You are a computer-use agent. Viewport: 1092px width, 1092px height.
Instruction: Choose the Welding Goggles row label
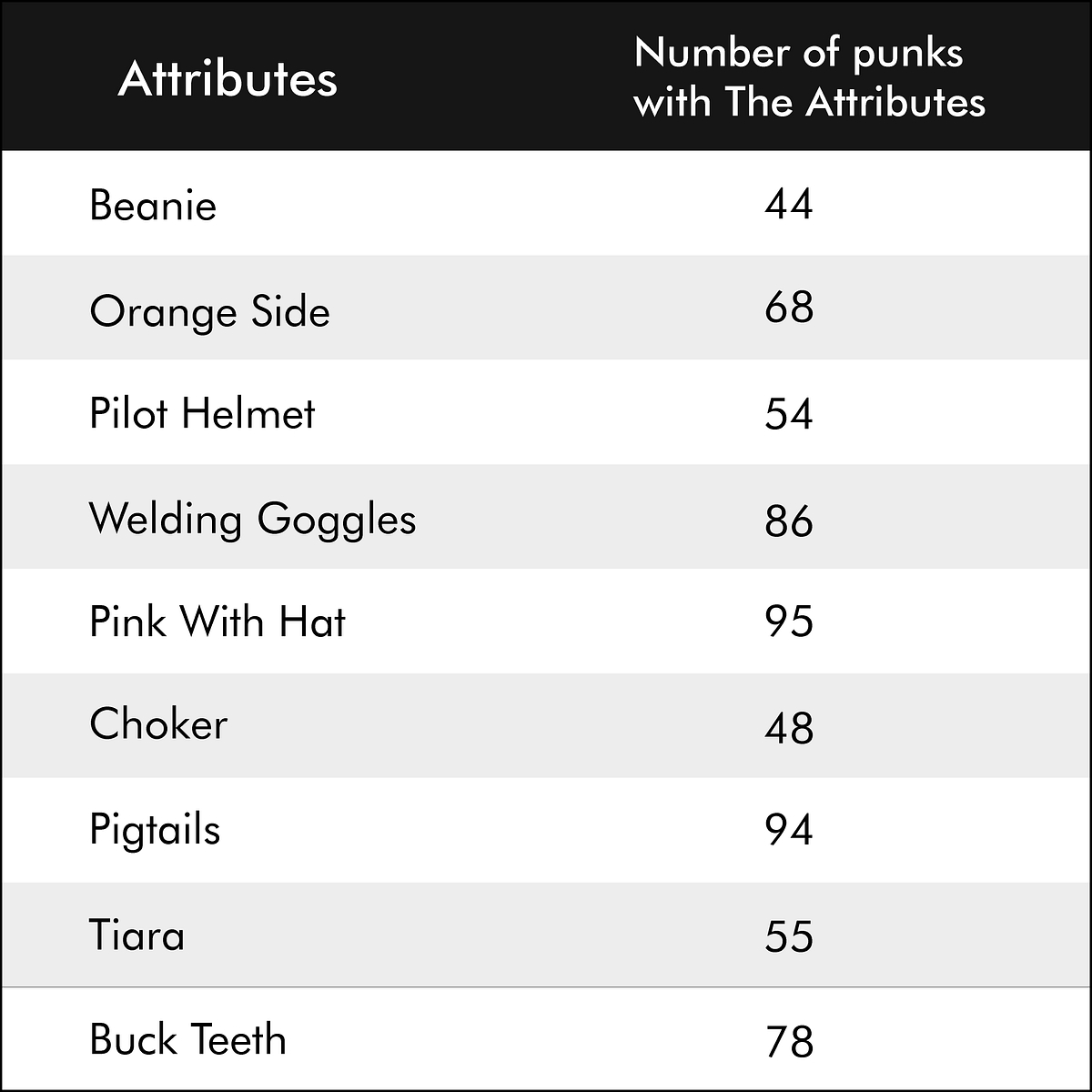click(x=252, y=520)
